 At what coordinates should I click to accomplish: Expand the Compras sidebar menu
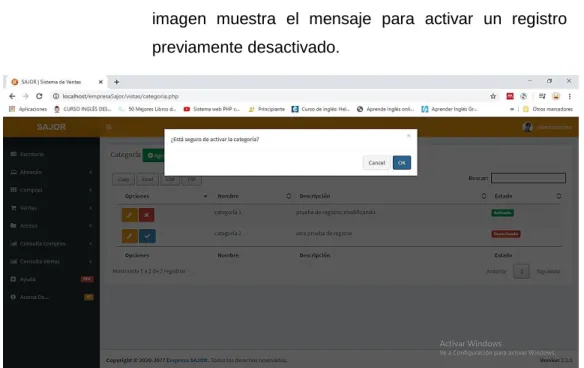pos(51,190)
